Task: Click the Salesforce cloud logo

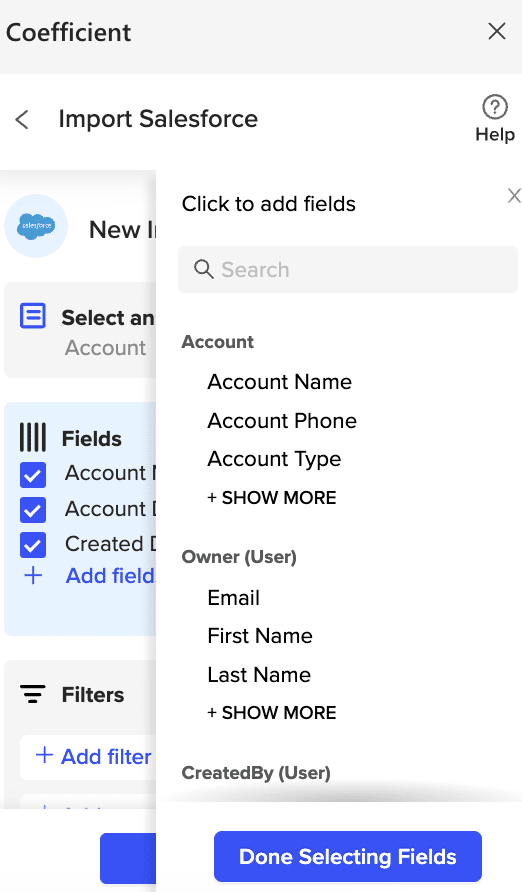Action: click(36, 226)
